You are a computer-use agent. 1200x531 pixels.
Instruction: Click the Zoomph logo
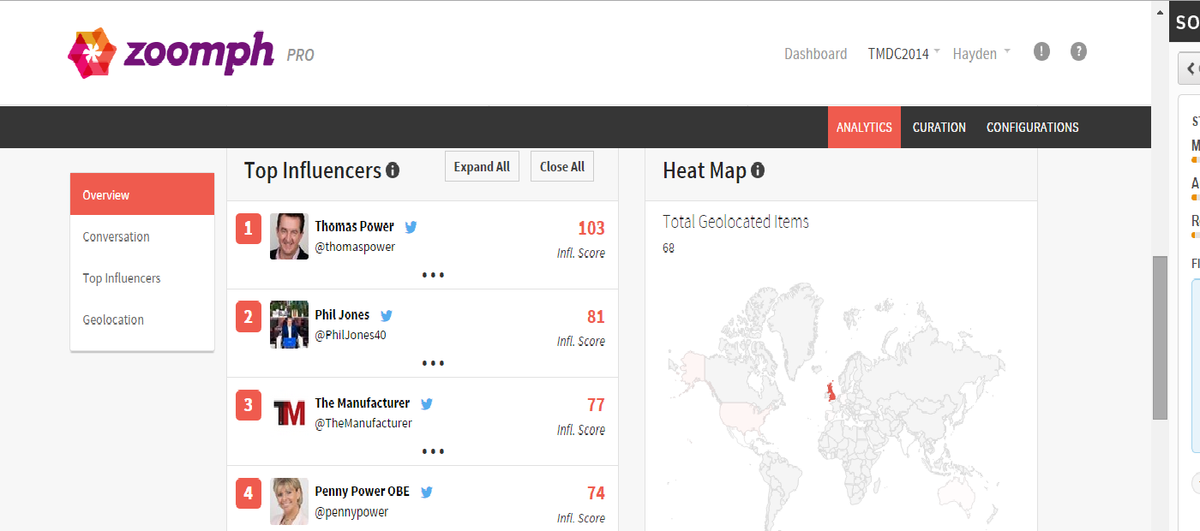(171, 53)
